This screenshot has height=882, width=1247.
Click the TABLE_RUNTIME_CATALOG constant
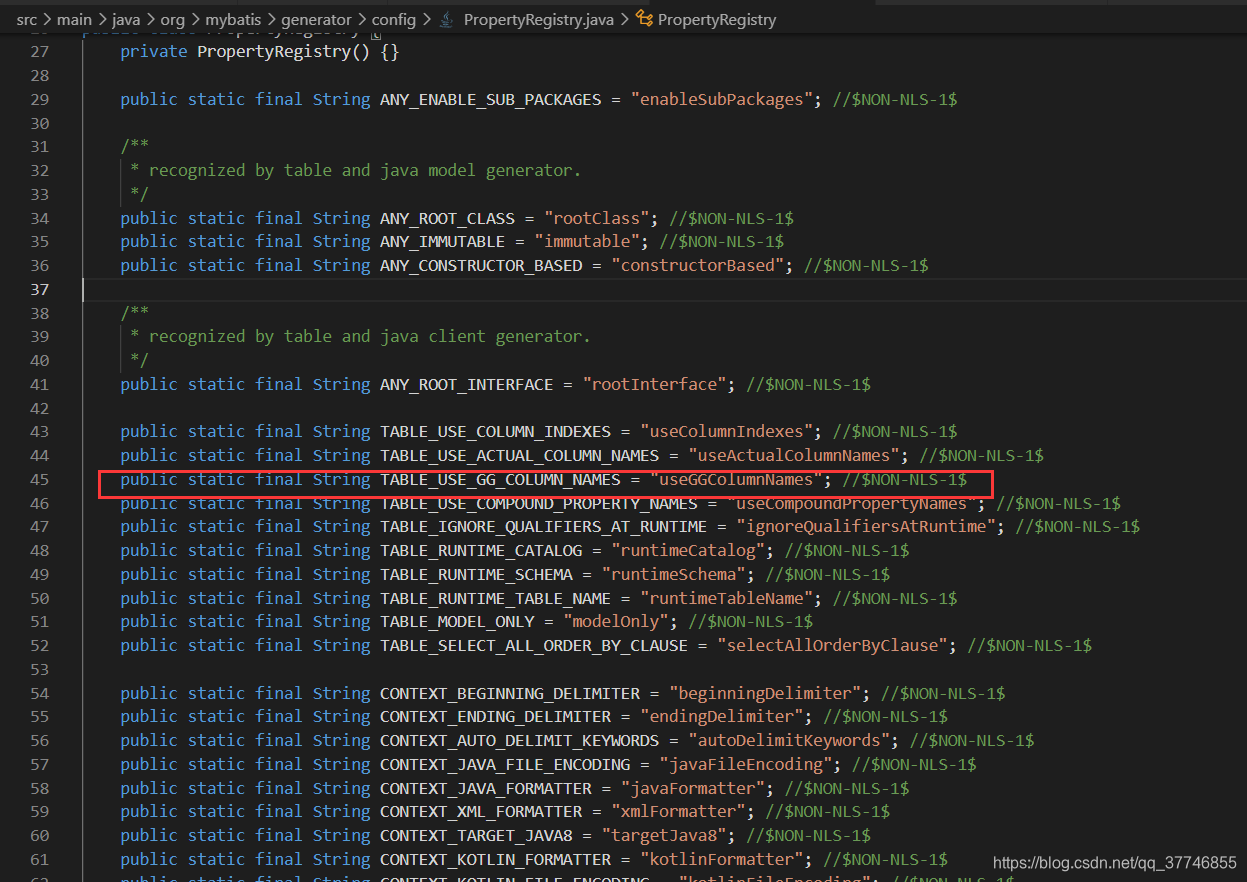(x=481, y=550)
